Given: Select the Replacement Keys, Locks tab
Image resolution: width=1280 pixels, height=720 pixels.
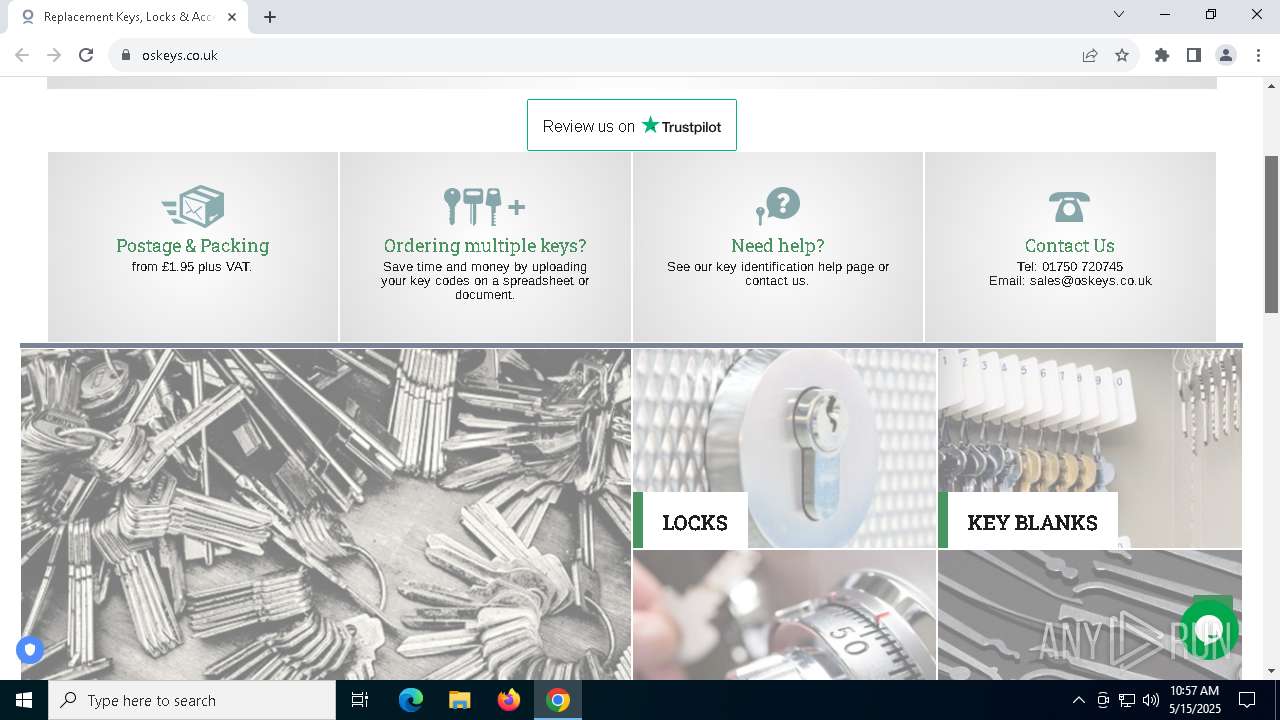Looking at the screenshot, I should 128,17.
